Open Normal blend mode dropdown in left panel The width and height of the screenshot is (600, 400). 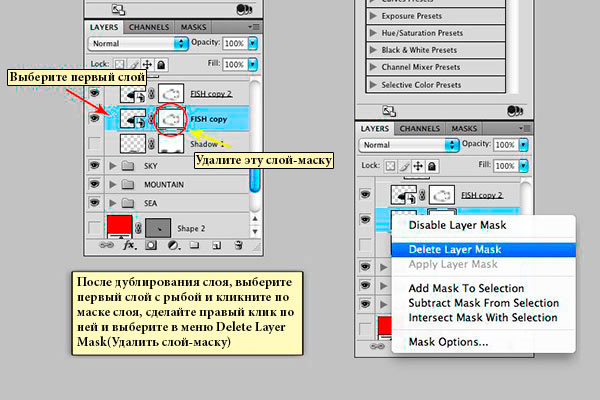click(x=139, y=44)
